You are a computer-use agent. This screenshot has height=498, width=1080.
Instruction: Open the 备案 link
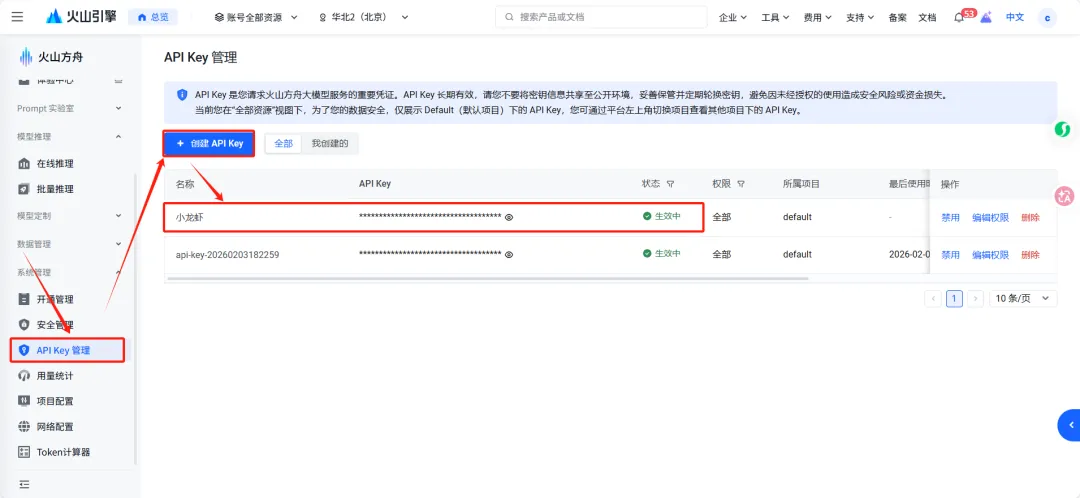[x=897, y=17]
